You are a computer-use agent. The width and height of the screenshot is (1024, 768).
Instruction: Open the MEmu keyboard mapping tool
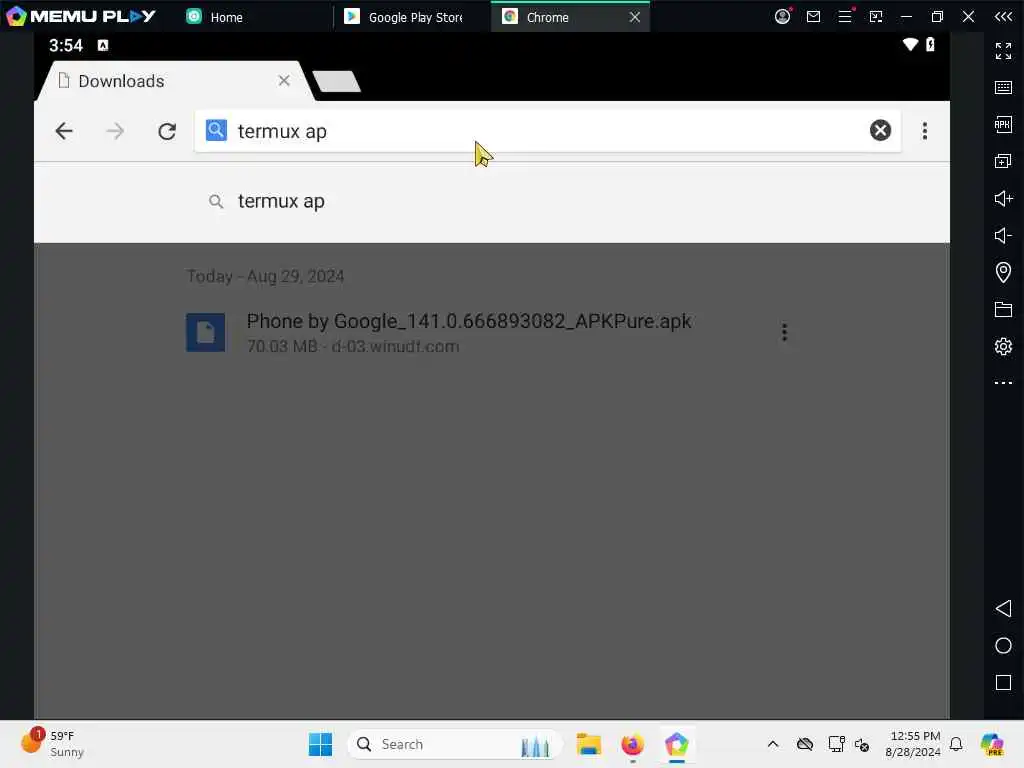pos(1004,88)
